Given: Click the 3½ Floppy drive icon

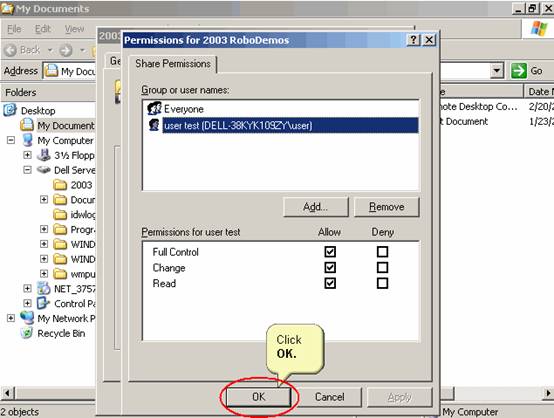Looking at the screenshot, I should tap(44, 155).
